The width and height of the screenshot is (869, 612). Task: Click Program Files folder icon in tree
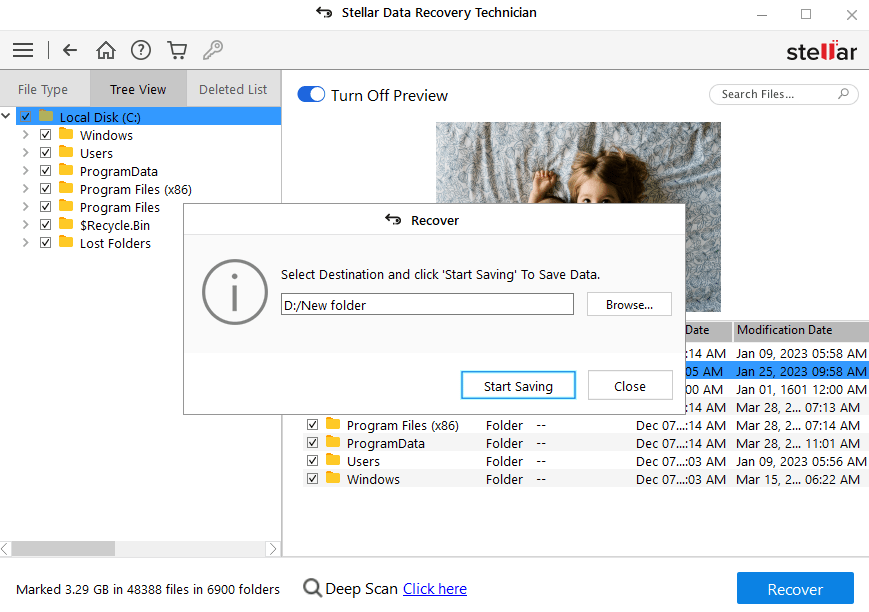66,206
